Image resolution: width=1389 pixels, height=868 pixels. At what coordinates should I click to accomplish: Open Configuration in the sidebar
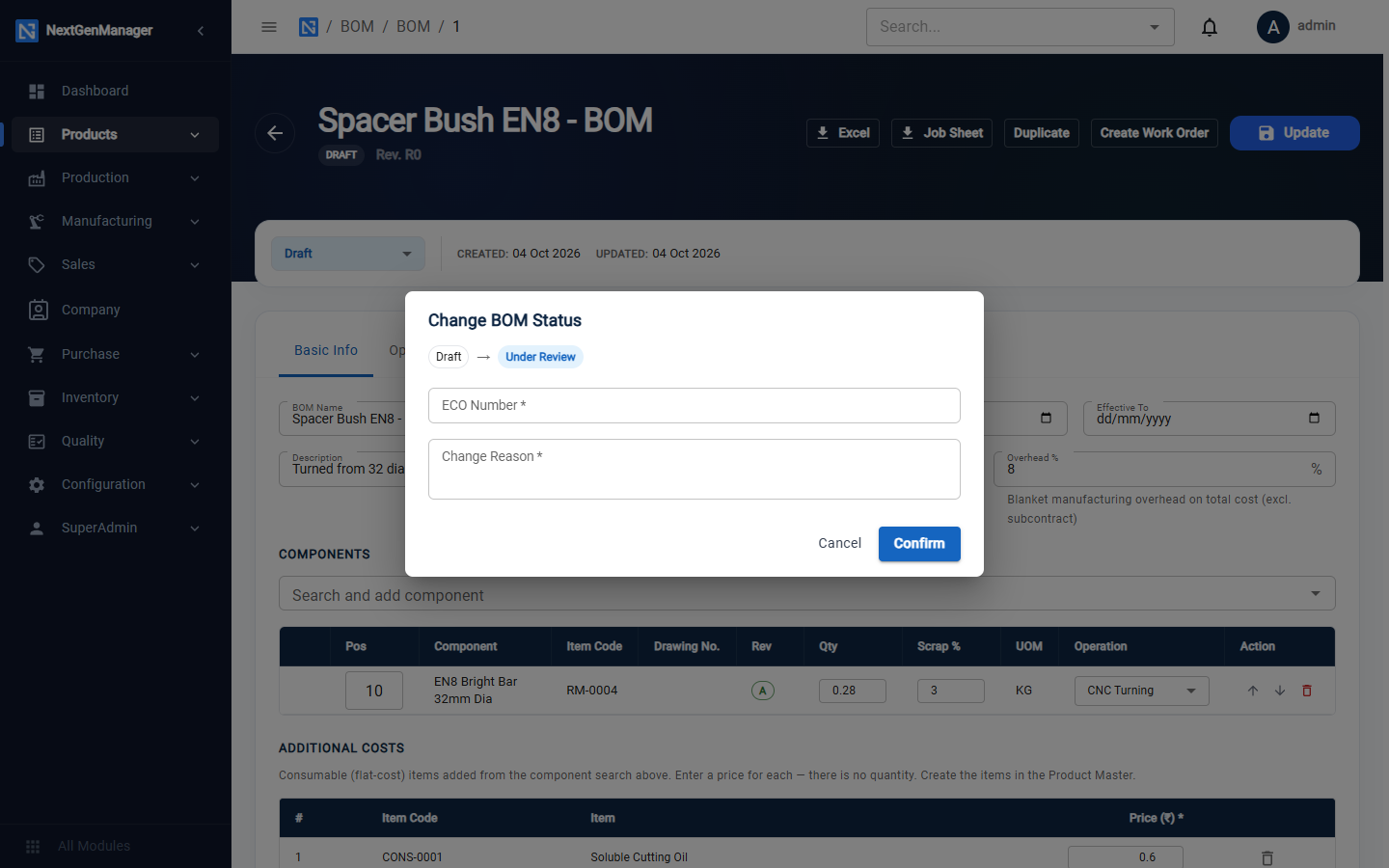pyautogui.click(x=116, y=484)
